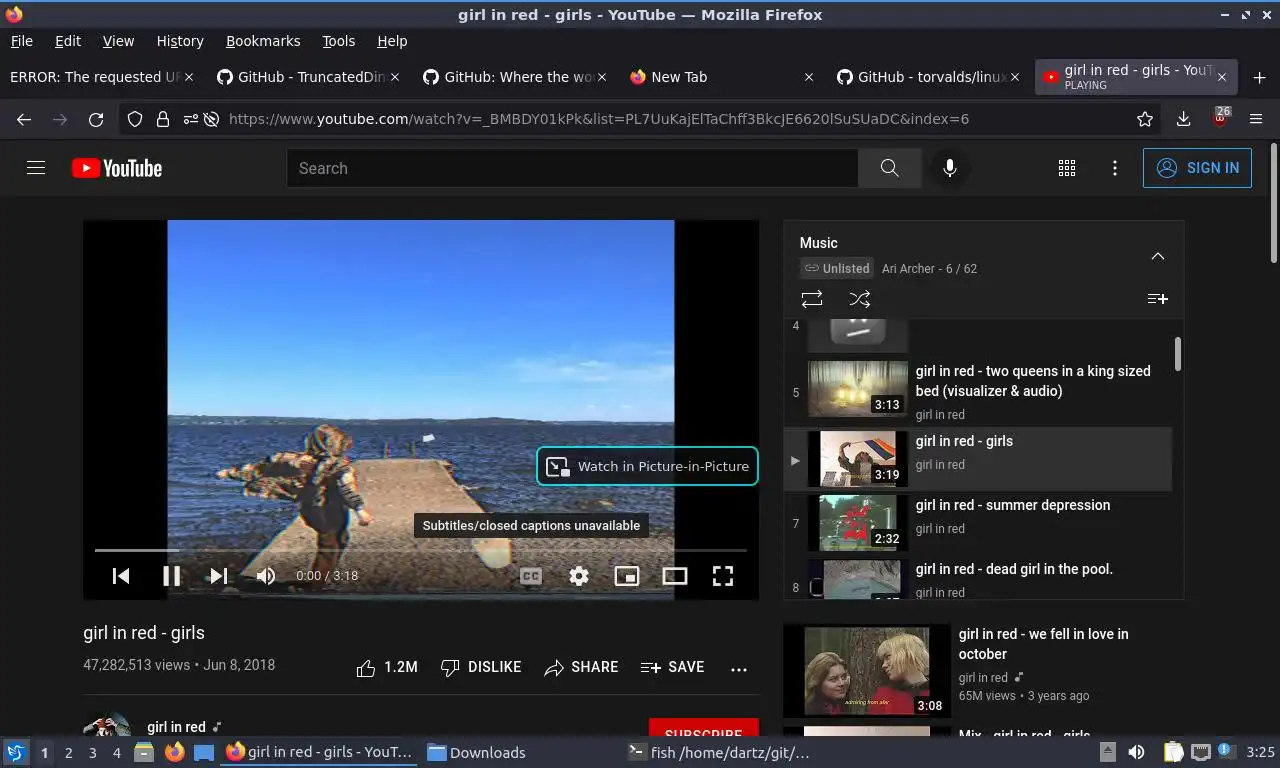Seek on the video progress bar
1280x768 pixels.
coord(421,550)
